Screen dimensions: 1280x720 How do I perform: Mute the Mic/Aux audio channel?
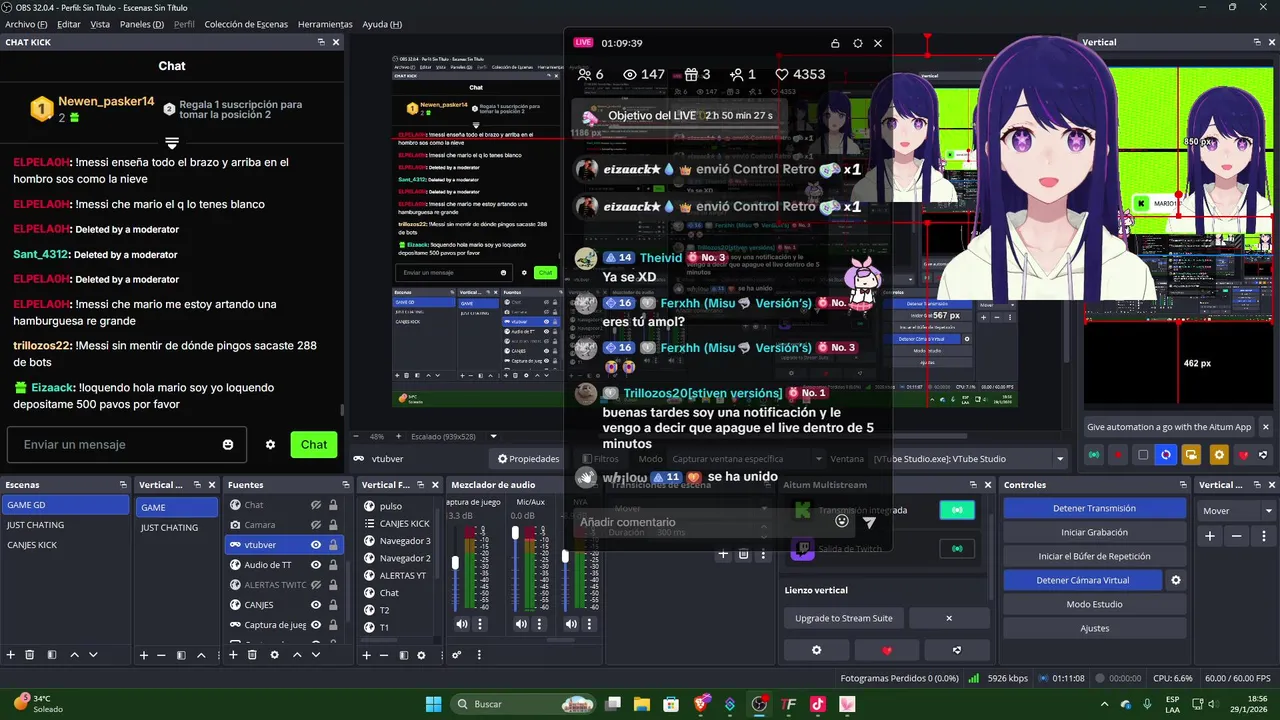(521, 624)
